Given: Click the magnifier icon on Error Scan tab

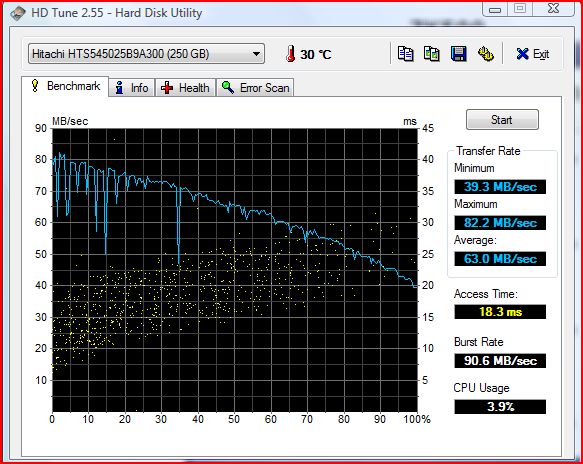Looking at the screenshot, I should pos(228,88).
